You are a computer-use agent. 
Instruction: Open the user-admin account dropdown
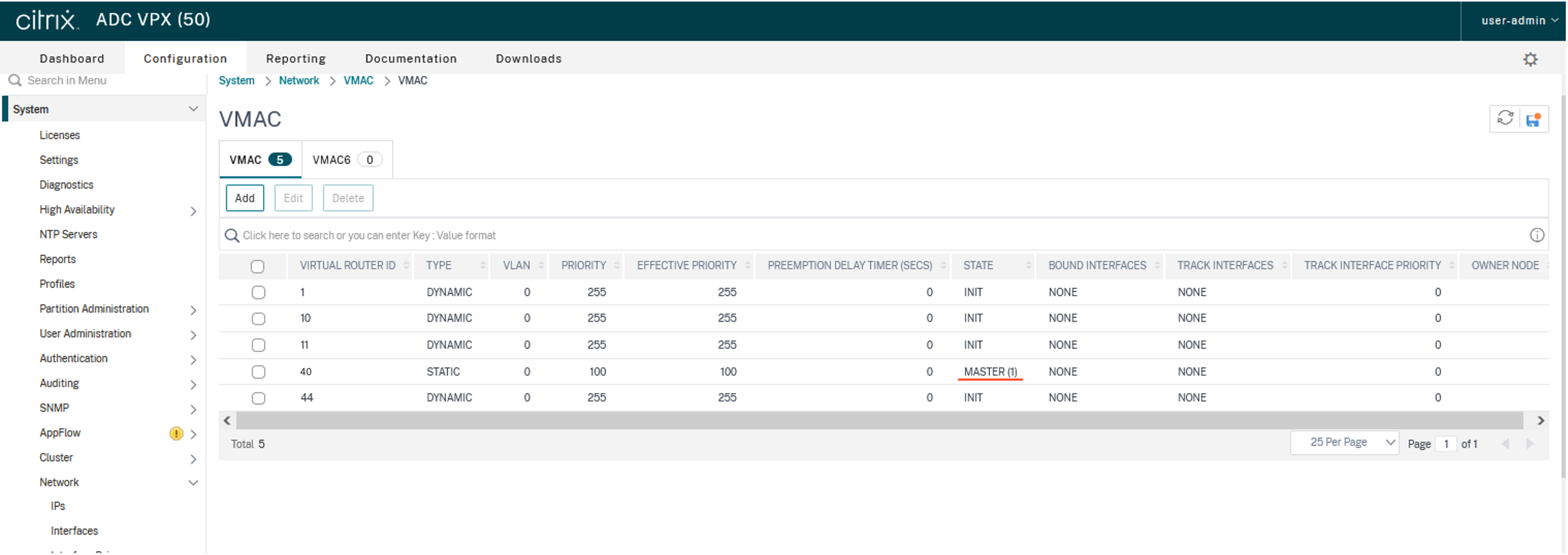(x=1518, y=21)
